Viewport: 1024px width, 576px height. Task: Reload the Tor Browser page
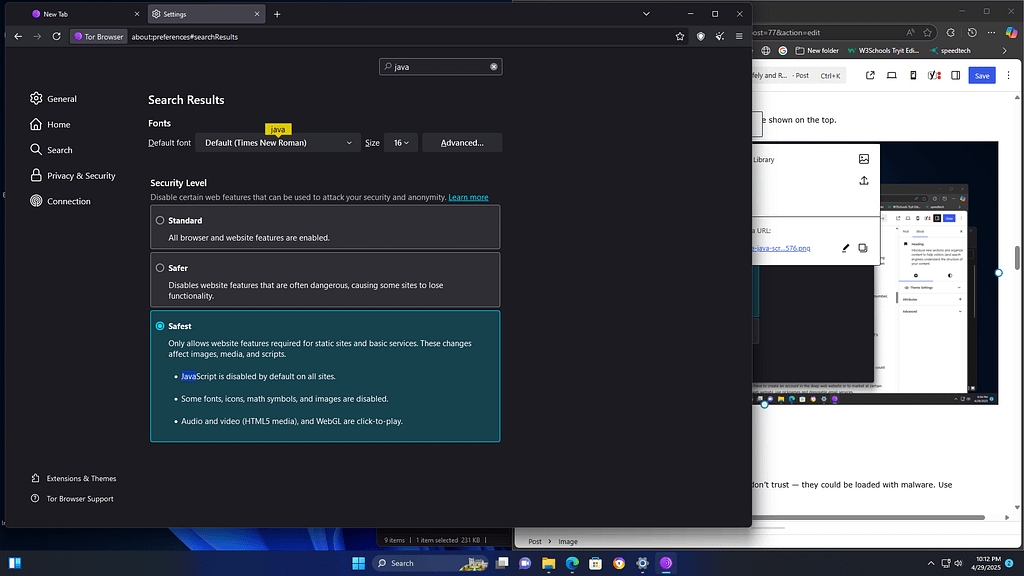click(x=57, y=37)
